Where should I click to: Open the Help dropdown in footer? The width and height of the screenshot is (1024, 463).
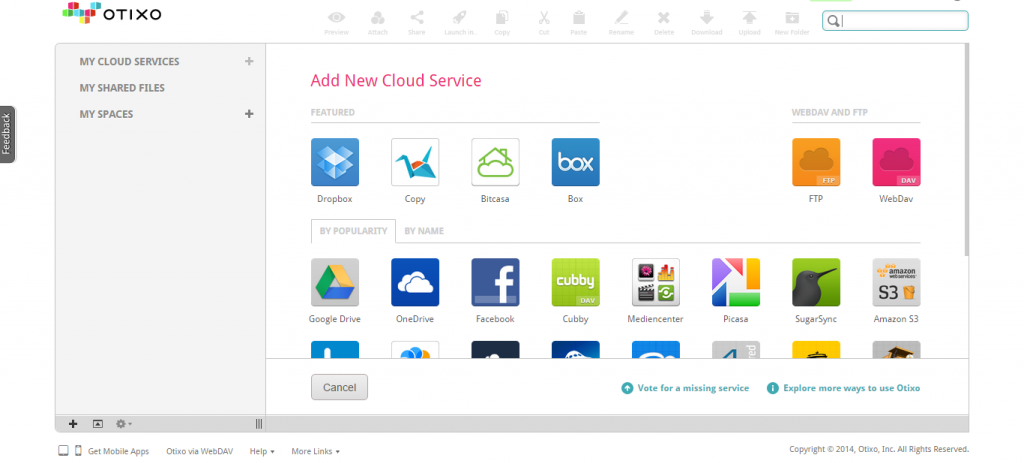262,451
